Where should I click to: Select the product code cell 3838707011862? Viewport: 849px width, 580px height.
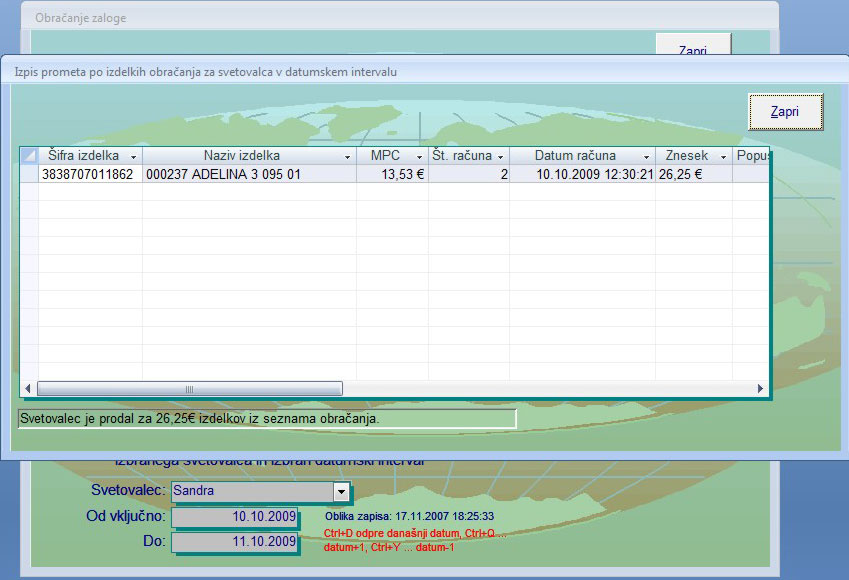point(88,174)
